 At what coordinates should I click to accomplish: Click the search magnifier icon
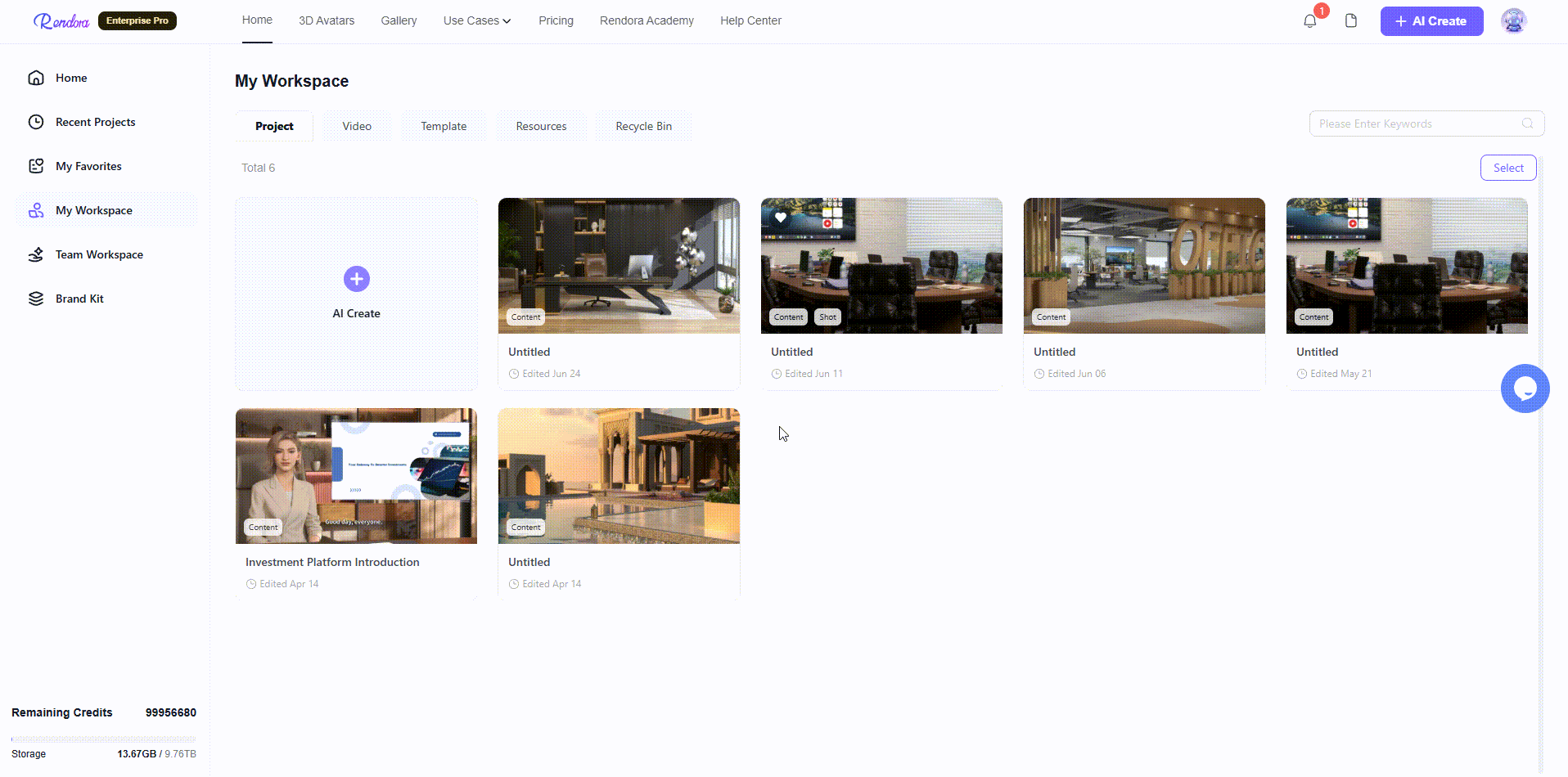tap(1527, 124)
